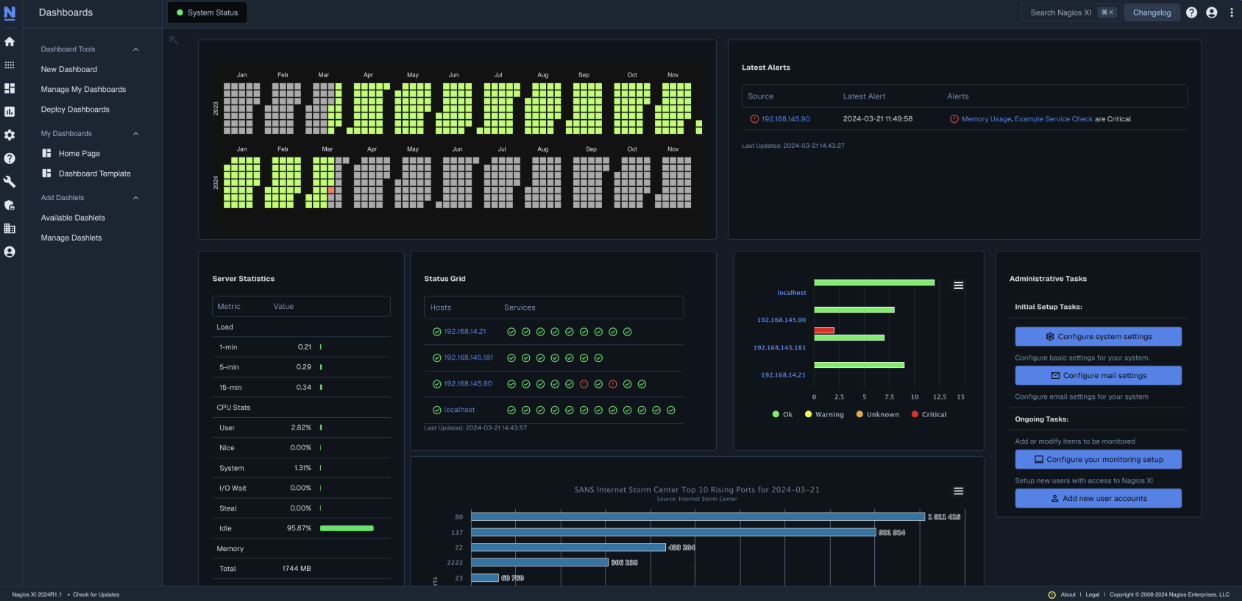Click the Idle CPU green progress bar
This screenshot has width=1242, height=601.
(x=347, y=528)
